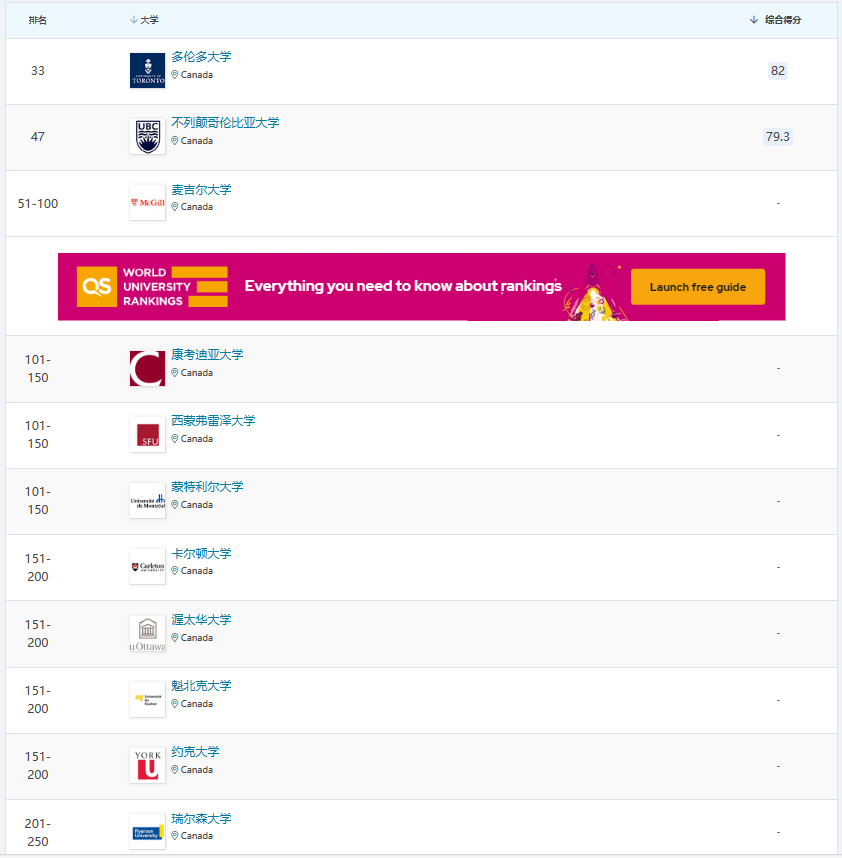The image size is (842, 858).
Task: Open the 不列颠哥伦比亚大学 link
Action: 225,123
